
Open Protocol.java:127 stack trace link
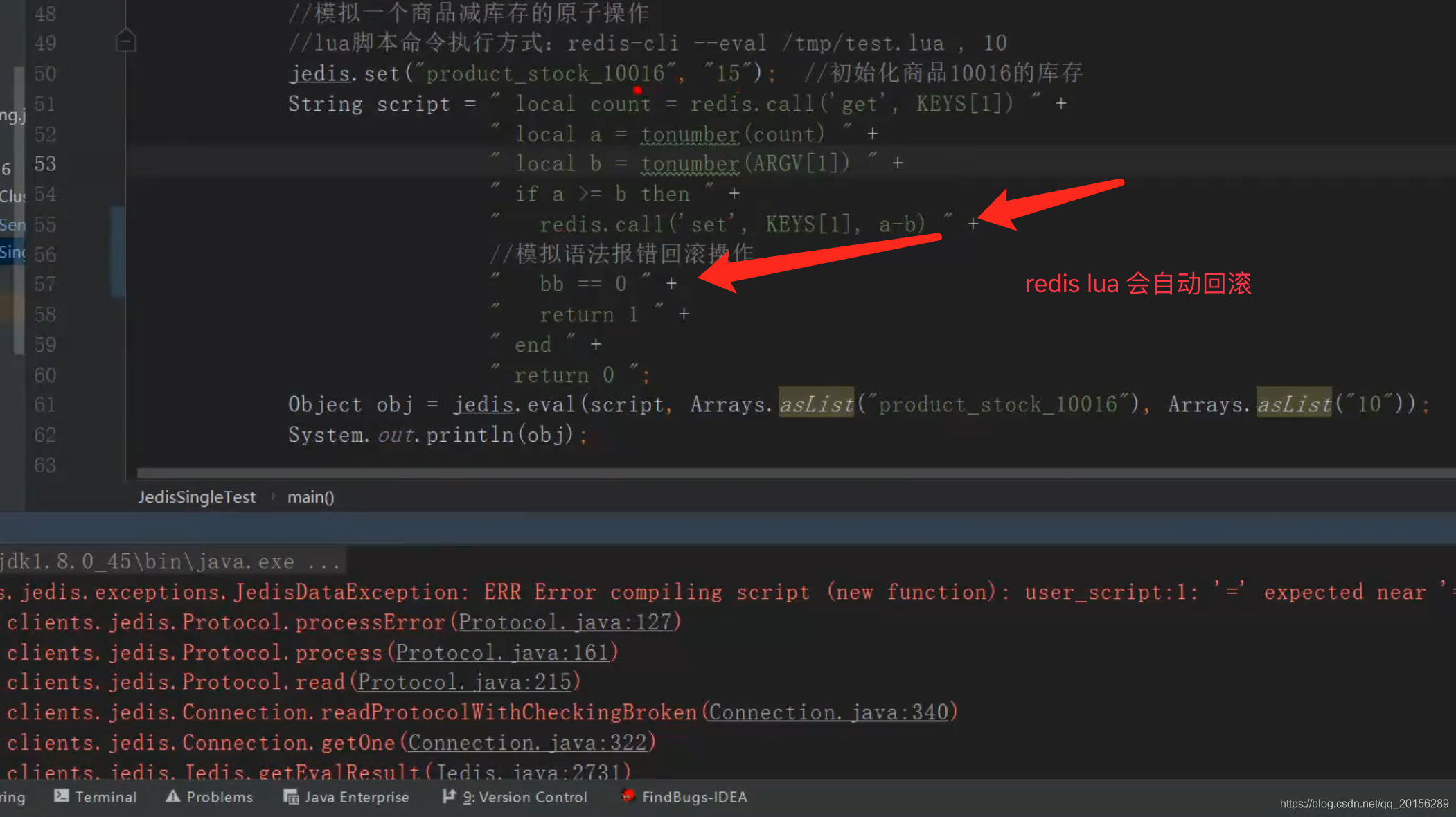click(565, 622)
